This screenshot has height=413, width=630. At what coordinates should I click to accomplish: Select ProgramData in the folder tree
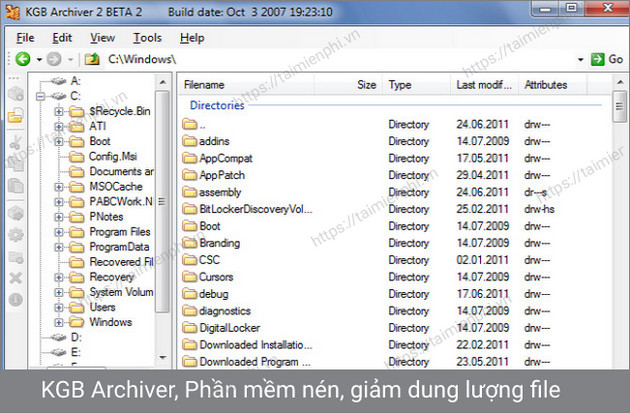coord(119,247)
